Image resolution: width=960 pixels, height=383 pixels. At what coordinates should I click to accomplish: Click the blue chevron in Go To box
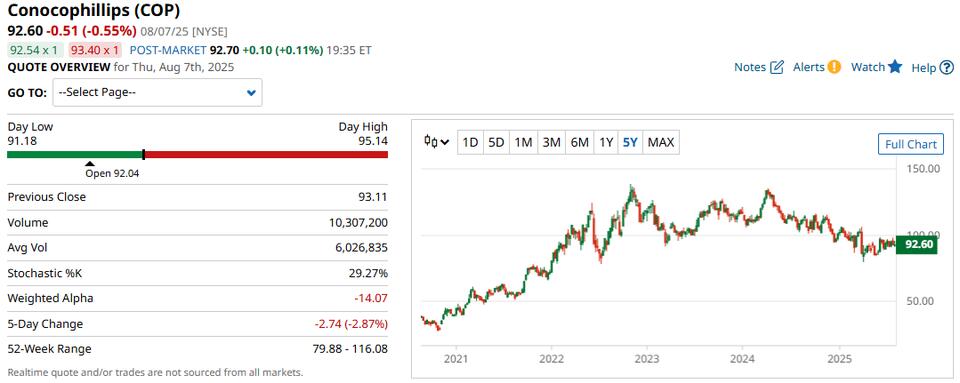coord(250,93)
